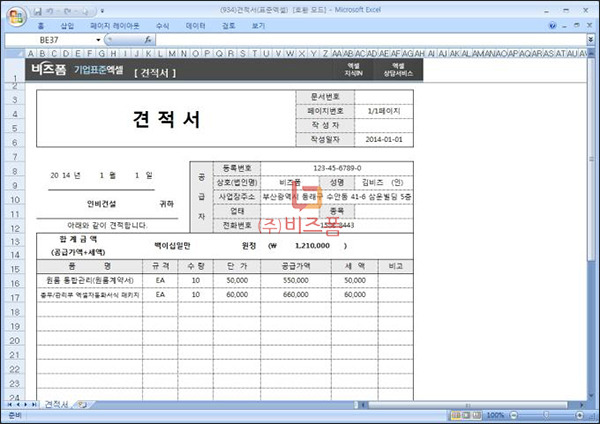This screenshot has width=600, height=424.
Task: Select column header A
Action: click(x=31, y=54)
